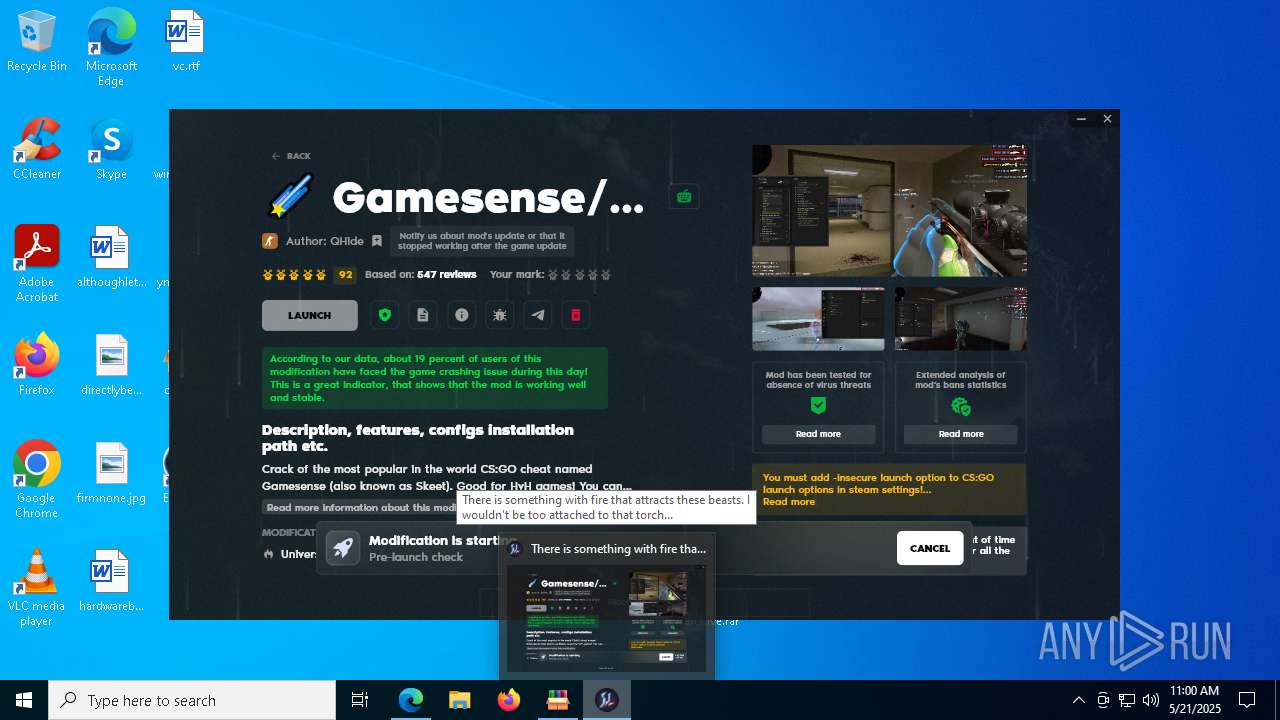Minimize the launcher window
The height and width of the screenshot is (720, 1280).
1081,119
